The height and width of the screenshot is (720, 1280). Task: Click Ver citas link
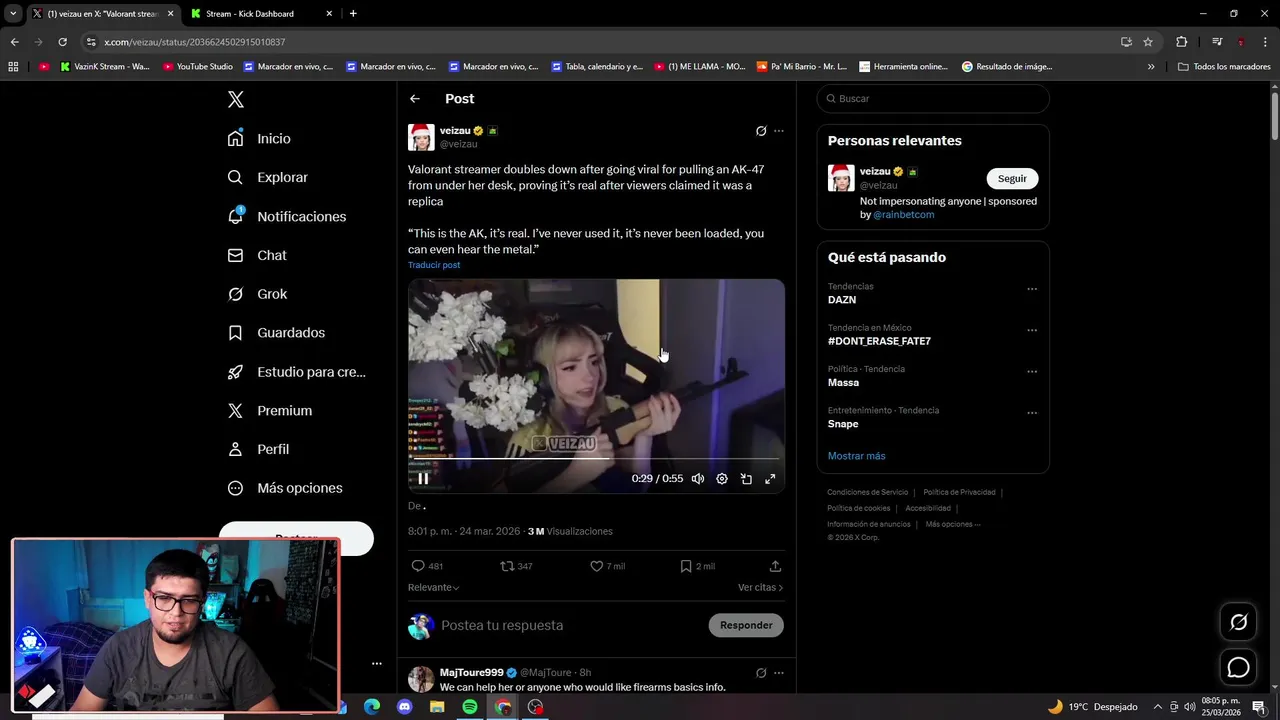760,588
